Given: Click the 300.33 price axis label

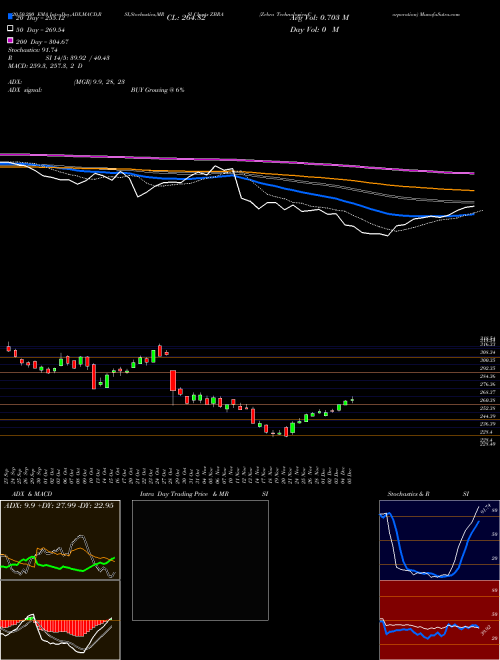Looking at the screenshot, I should point(489,360).
